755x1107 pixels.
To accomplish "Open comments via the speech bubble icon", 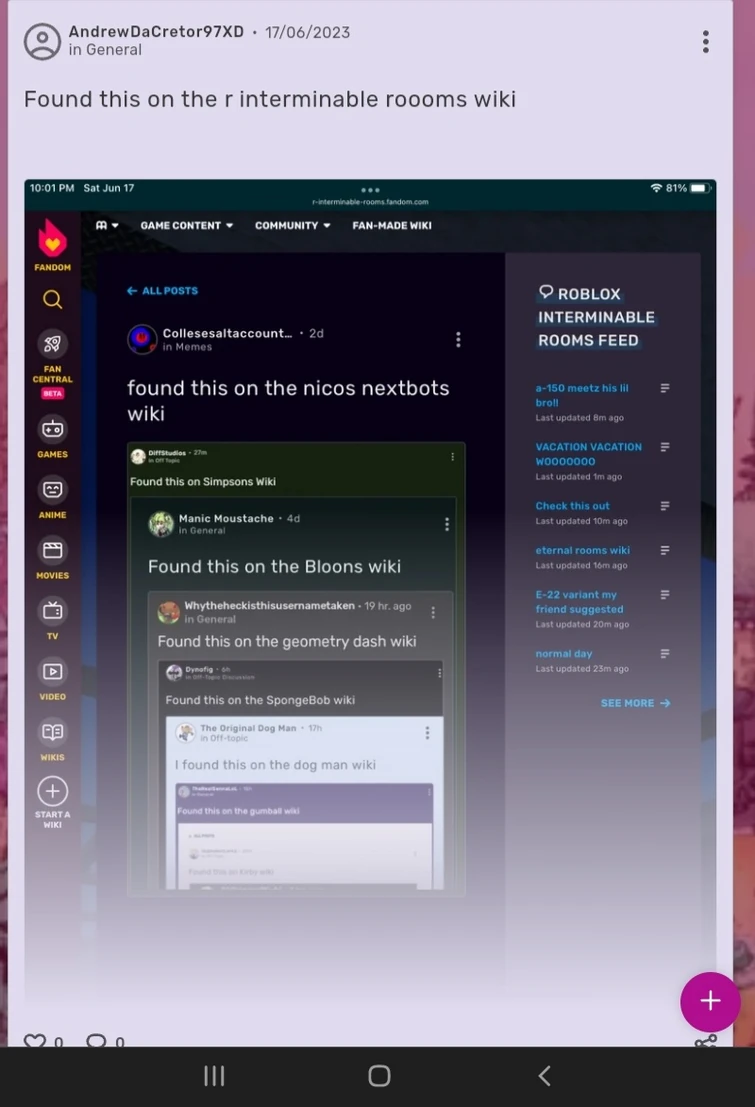I will [x=96, y=1041].
